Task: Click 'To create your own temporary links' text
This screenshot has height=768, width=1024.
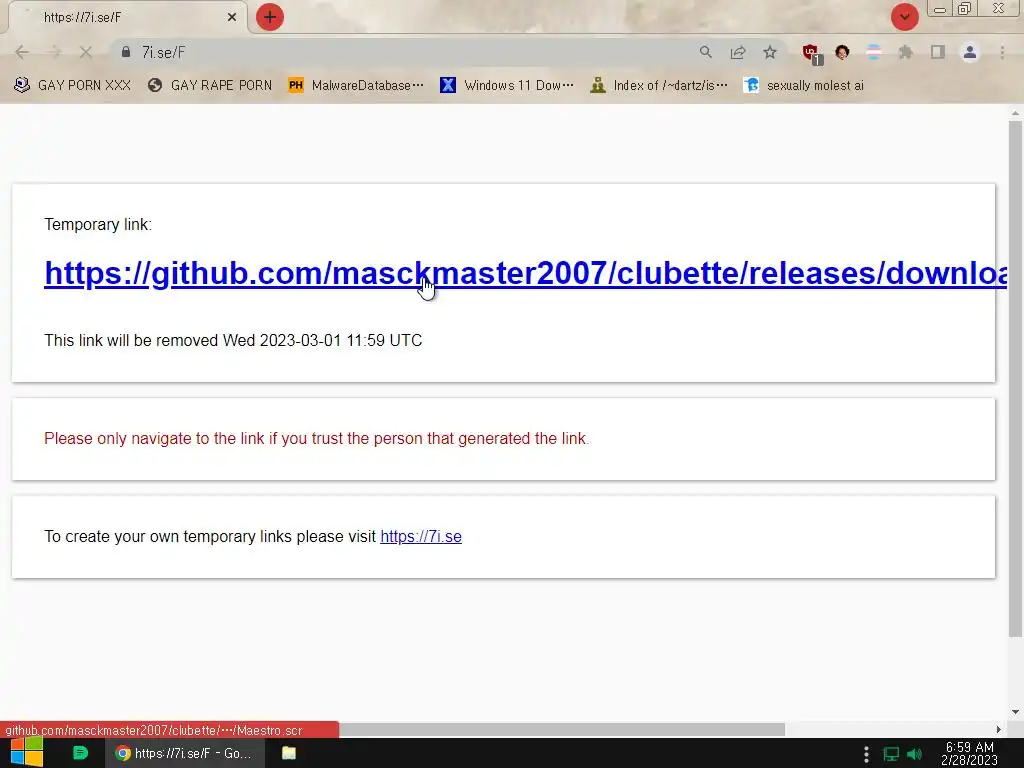Action: pos(210,537)
